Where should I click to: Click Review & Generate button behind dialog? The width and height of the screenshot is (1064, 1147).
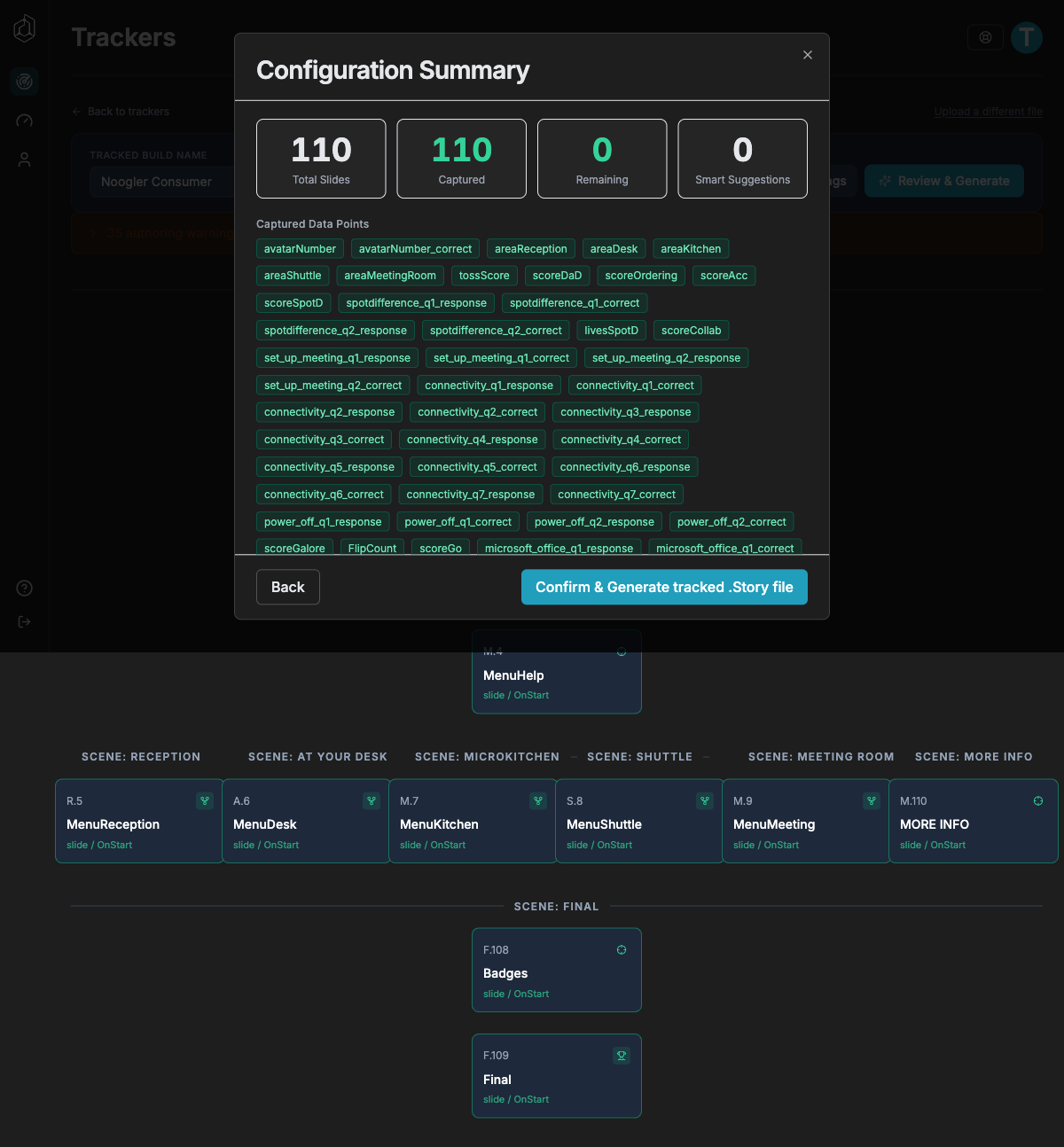(944, 181)
